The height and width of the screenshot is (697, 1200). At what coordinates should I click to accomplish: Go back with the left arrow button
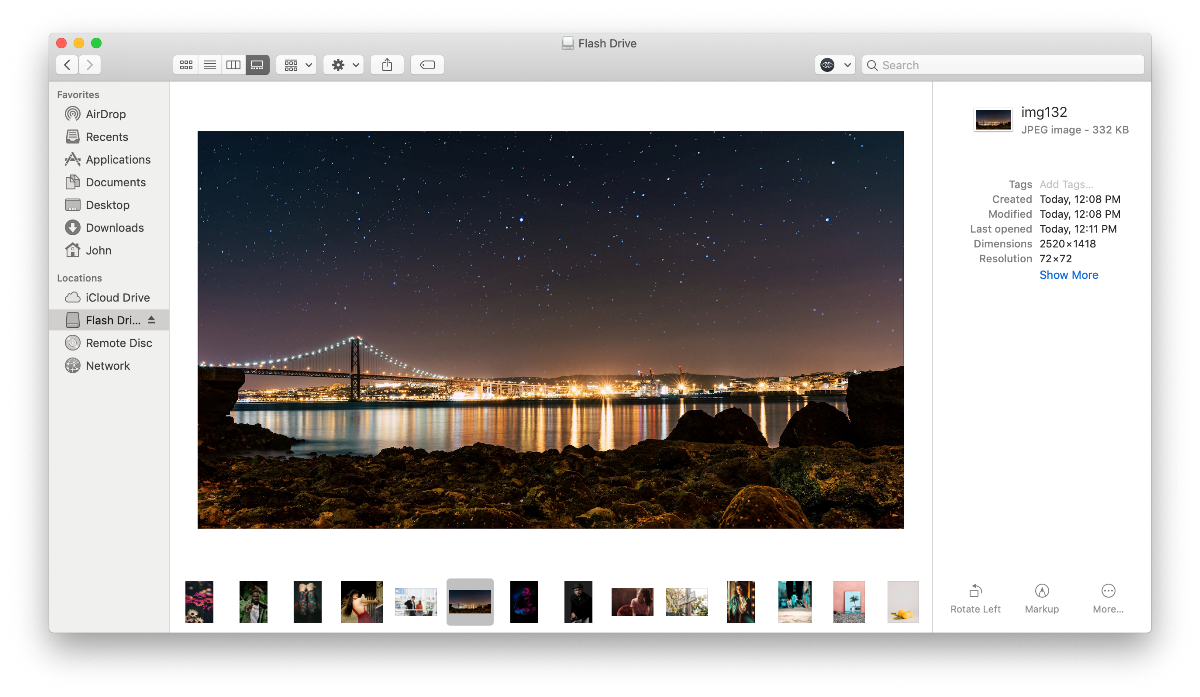coord(67,65)
